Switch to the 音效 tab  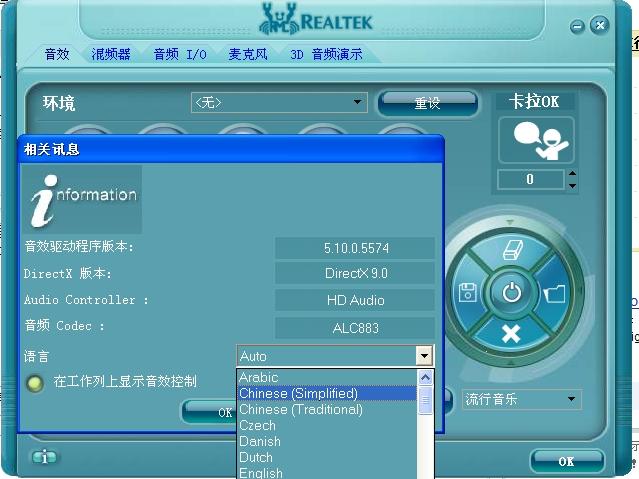(x=57, y=54)
